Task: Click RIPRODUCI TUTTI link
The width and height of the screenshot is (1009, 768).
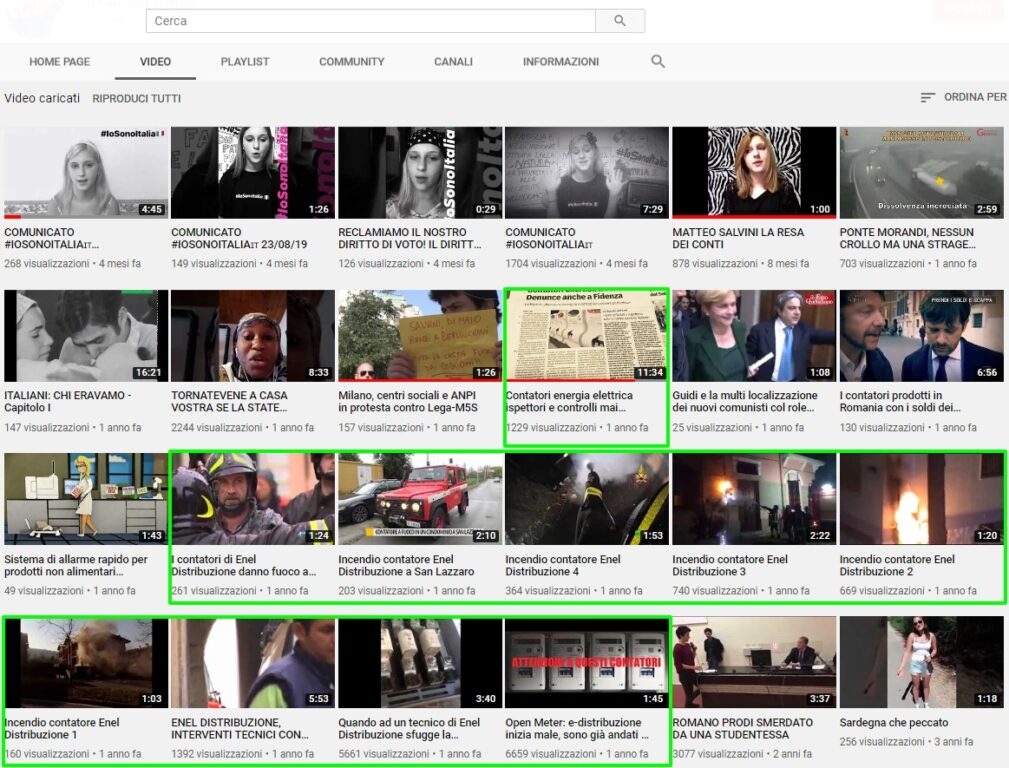Action: pos(136,98)
